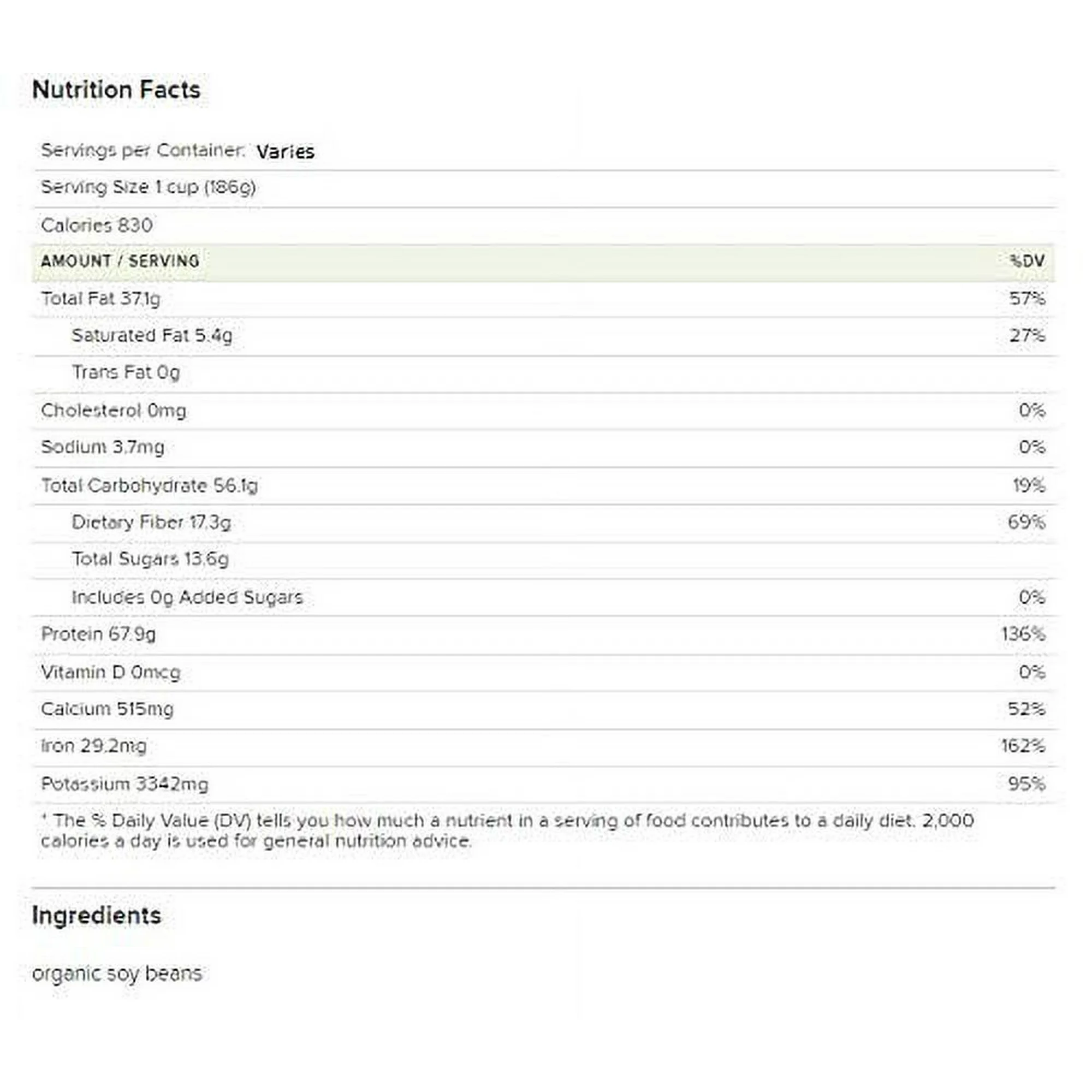Click the Servings per Container Varies value
The image size is (1092, 1092).
point(285,151)
